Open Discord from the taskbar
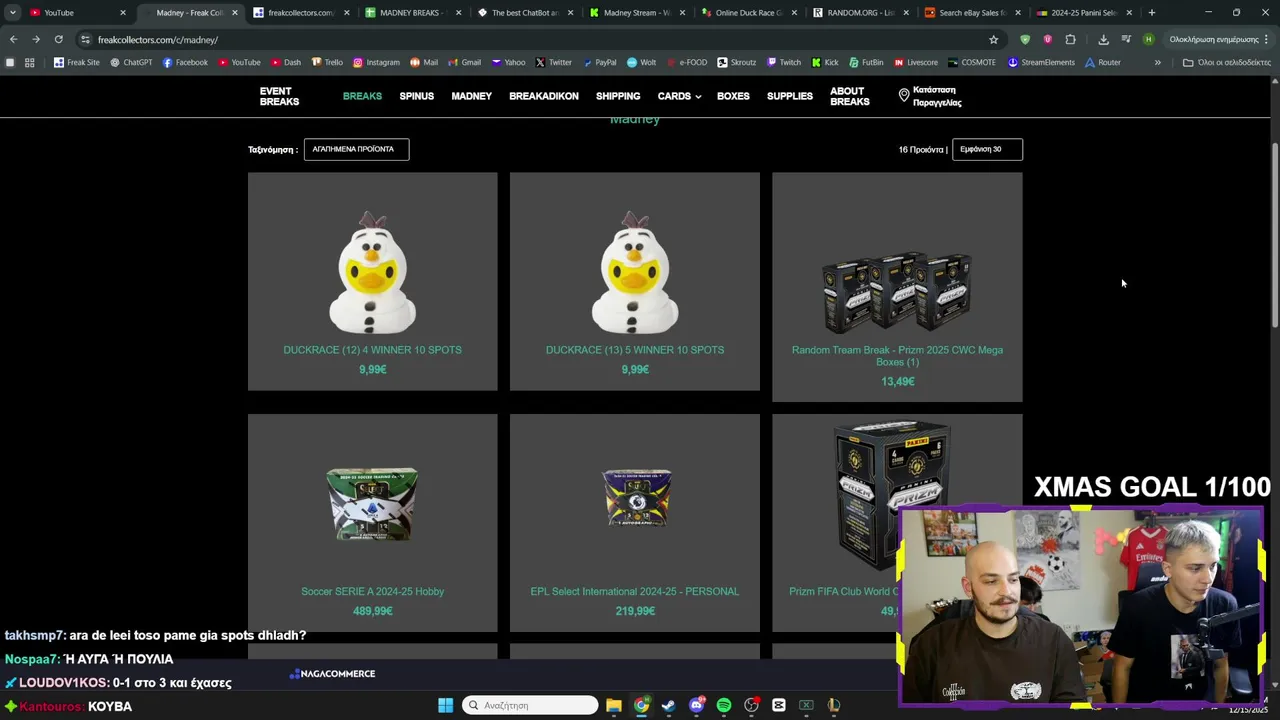Viewport: 1280px width, 720px height. pos(696,705)
